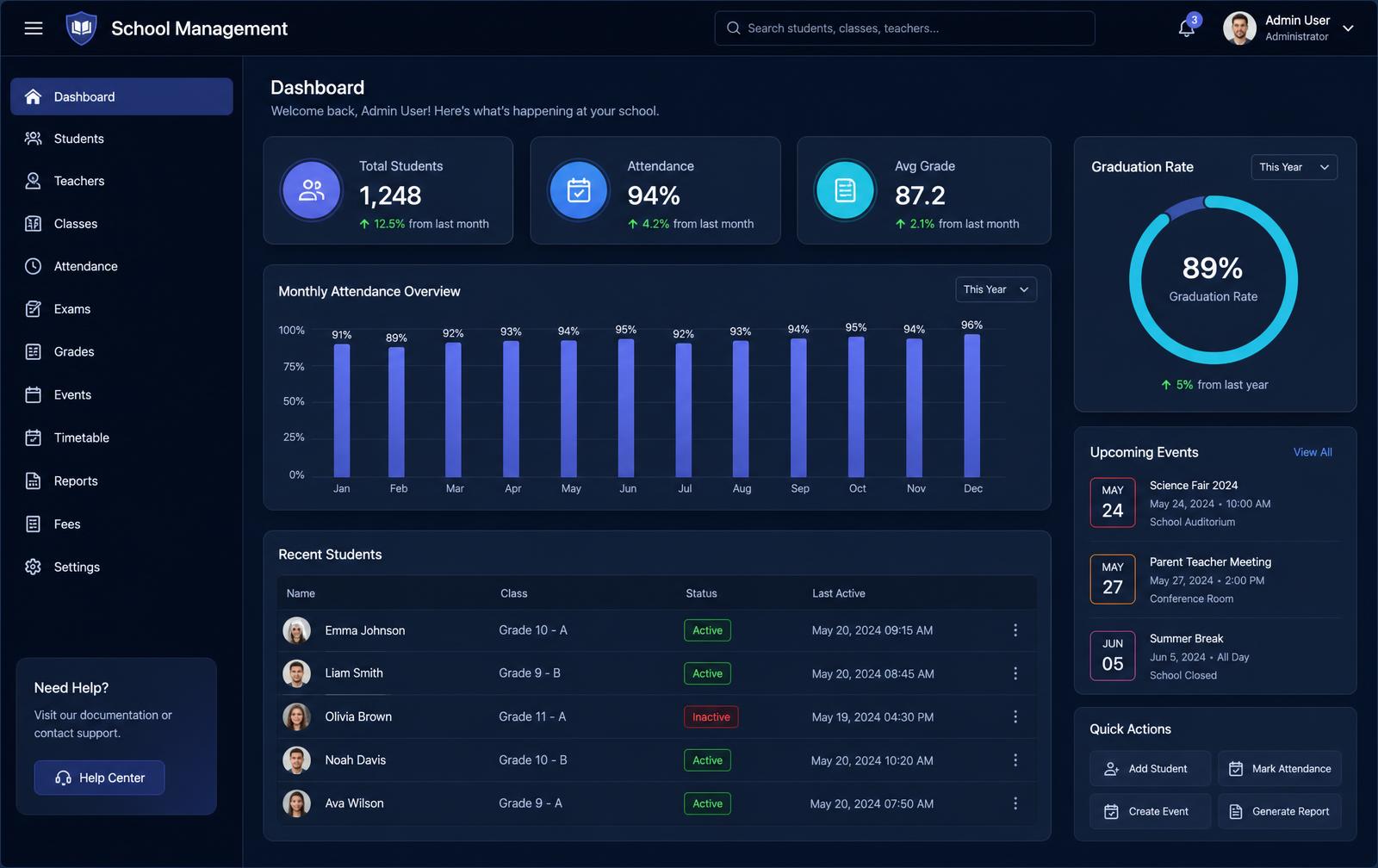Image resolution: width=1378 pixels, height=868 pixels.
Task: Click the Help Center button
Action: click(x=99, y=778)
